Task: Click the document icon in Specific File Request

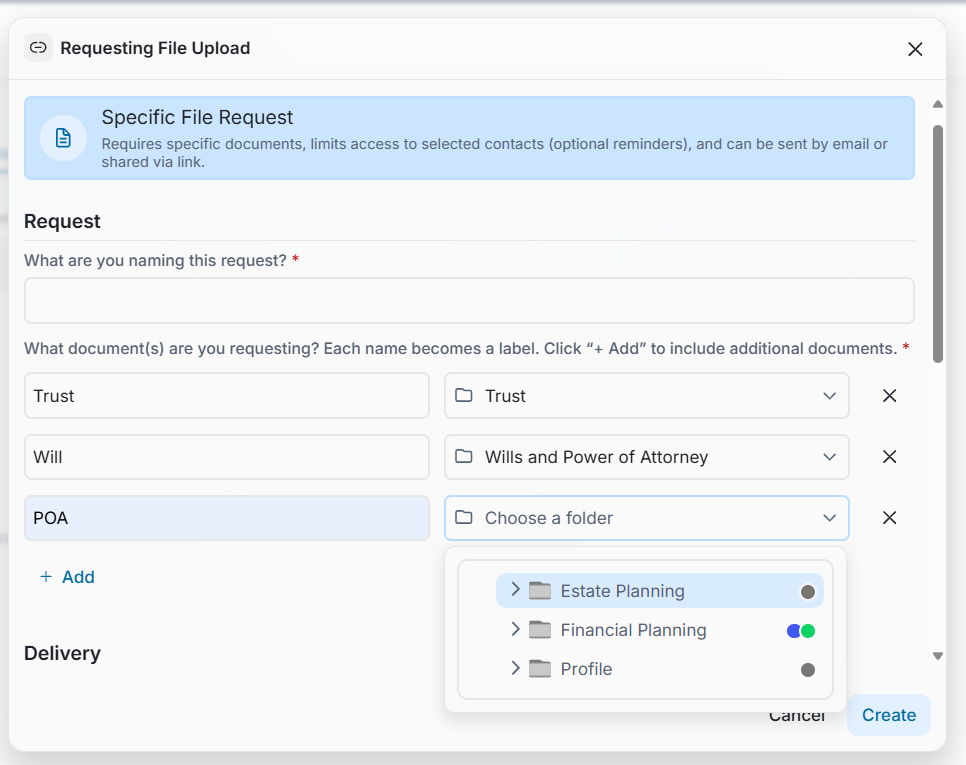Action: [63, 138]
